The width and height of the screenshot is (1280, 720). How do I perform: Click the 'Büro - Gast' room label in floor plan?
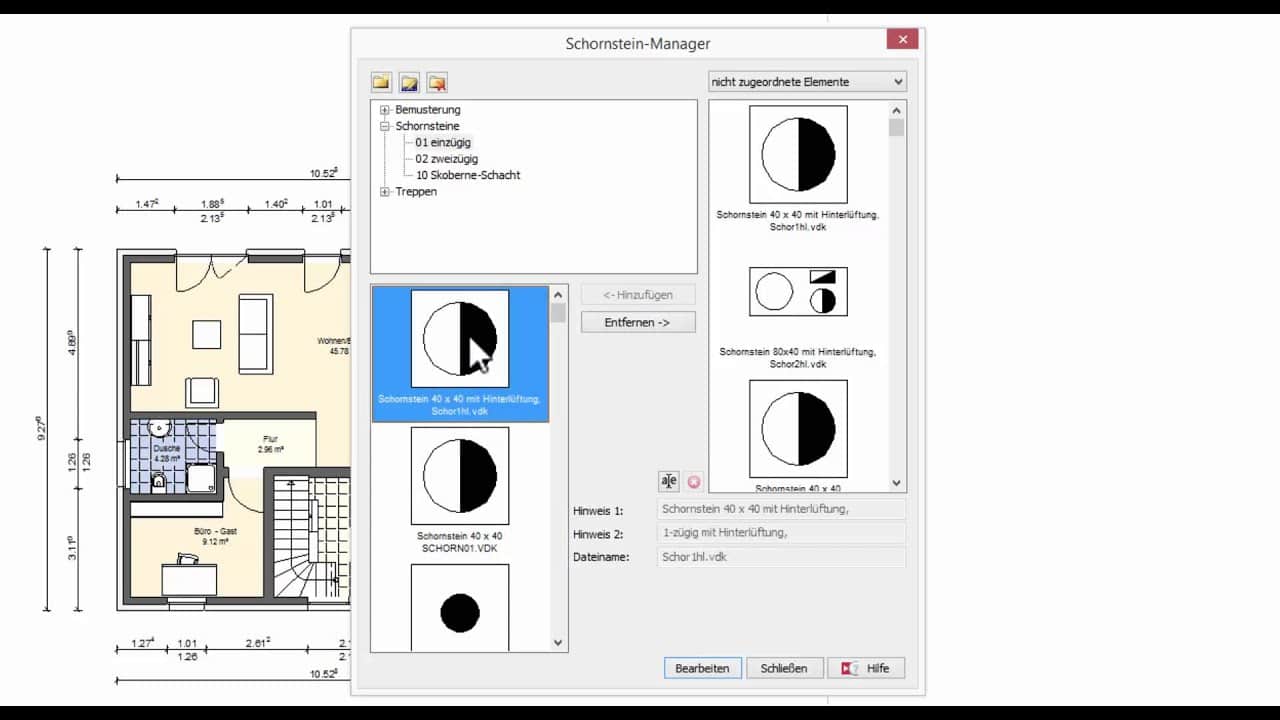(x=215, y=531)
